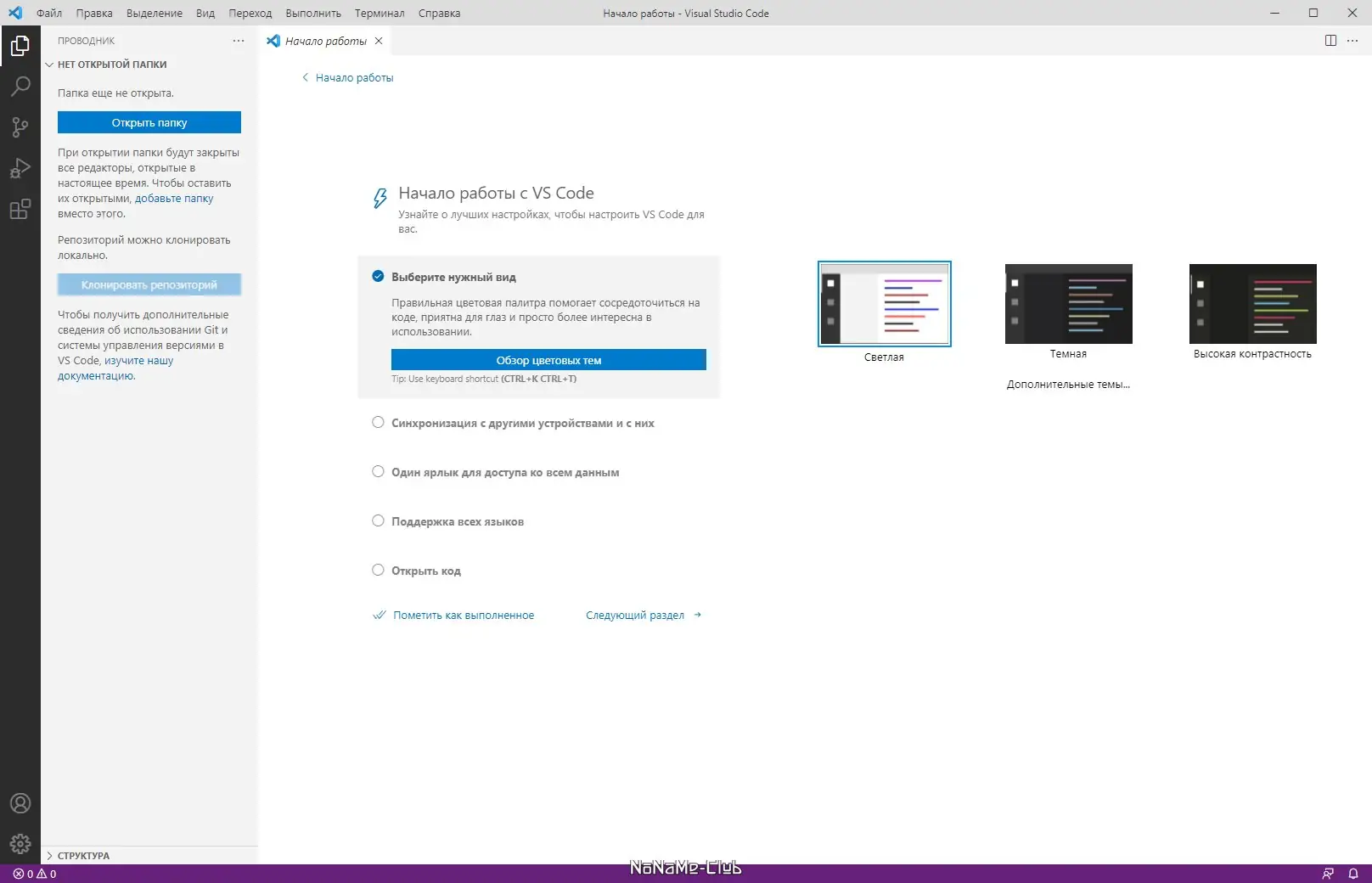
Task: Open notifications bell in status bar
Action: tap(1353, 874)
